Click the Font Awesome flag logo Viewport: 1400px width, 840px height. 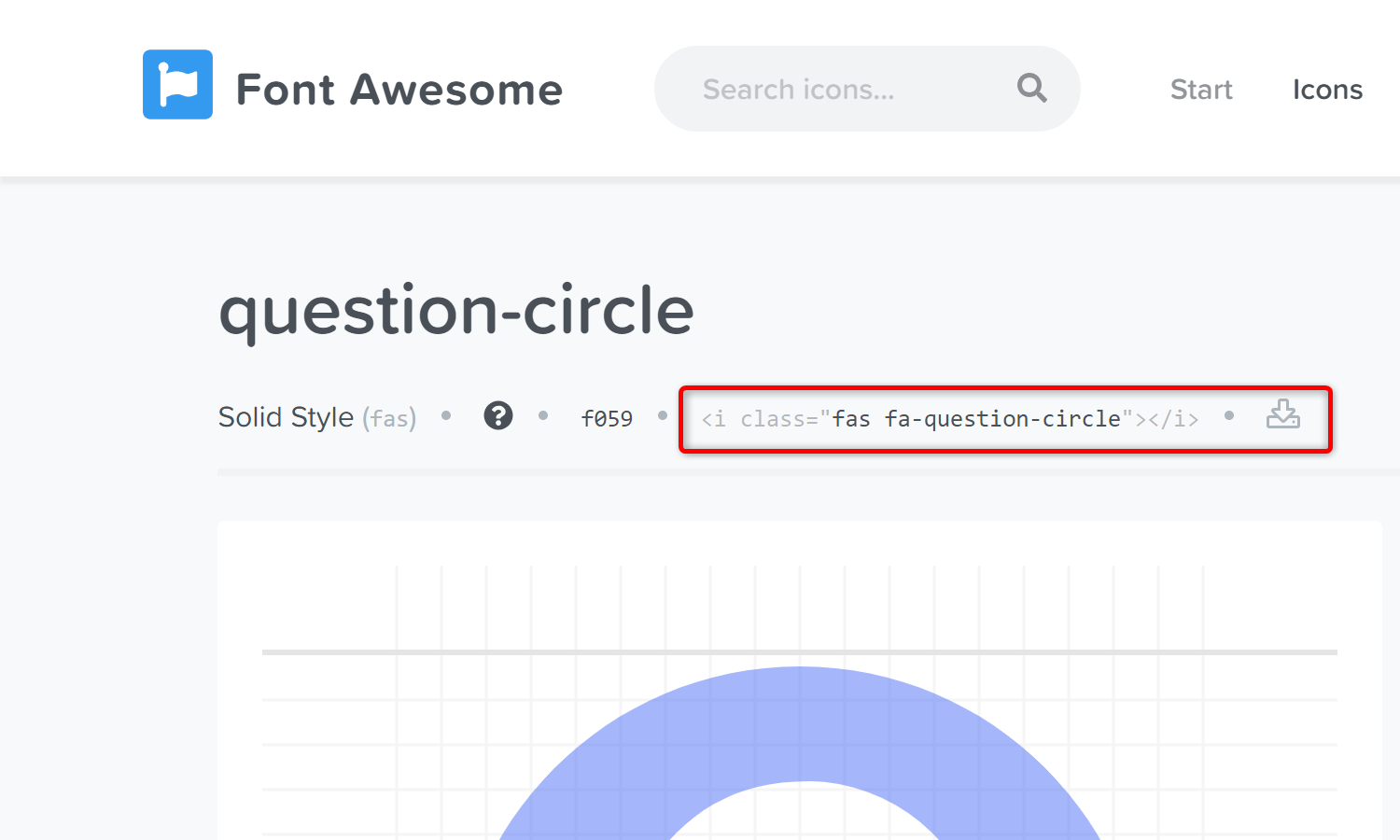pyautogui.click(x=177, y=84)
